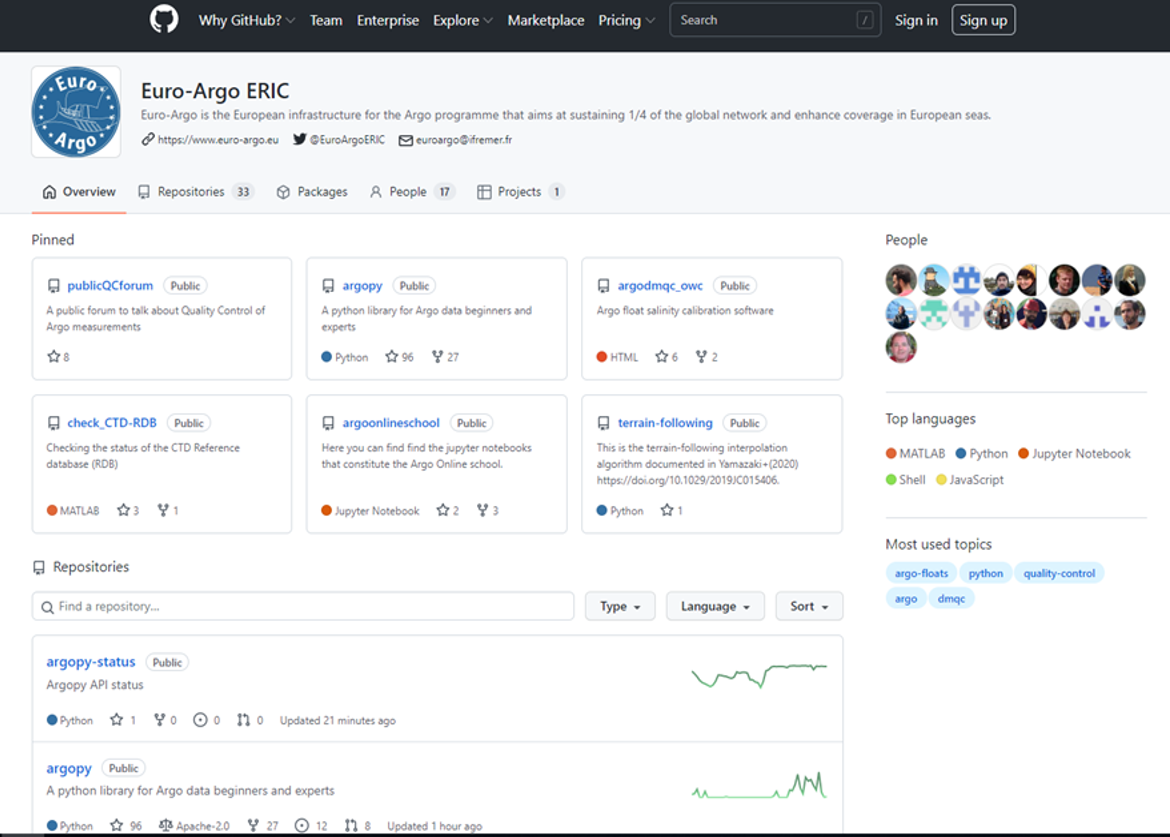Screen dimensions: 1170x837
Task: Switch to the Packages tab
Action: [312, 192]
